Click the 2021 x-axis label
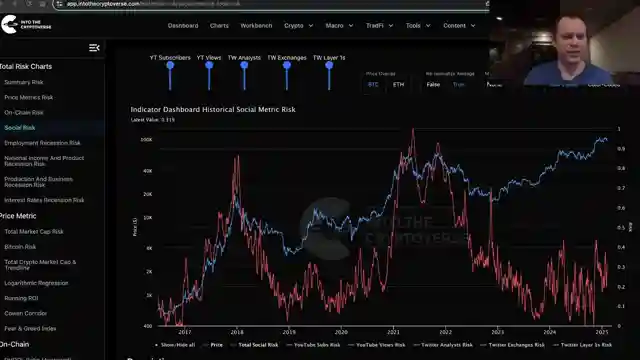Image resolution: width=640 pixels, height=360 pixels. coord(393,332)
